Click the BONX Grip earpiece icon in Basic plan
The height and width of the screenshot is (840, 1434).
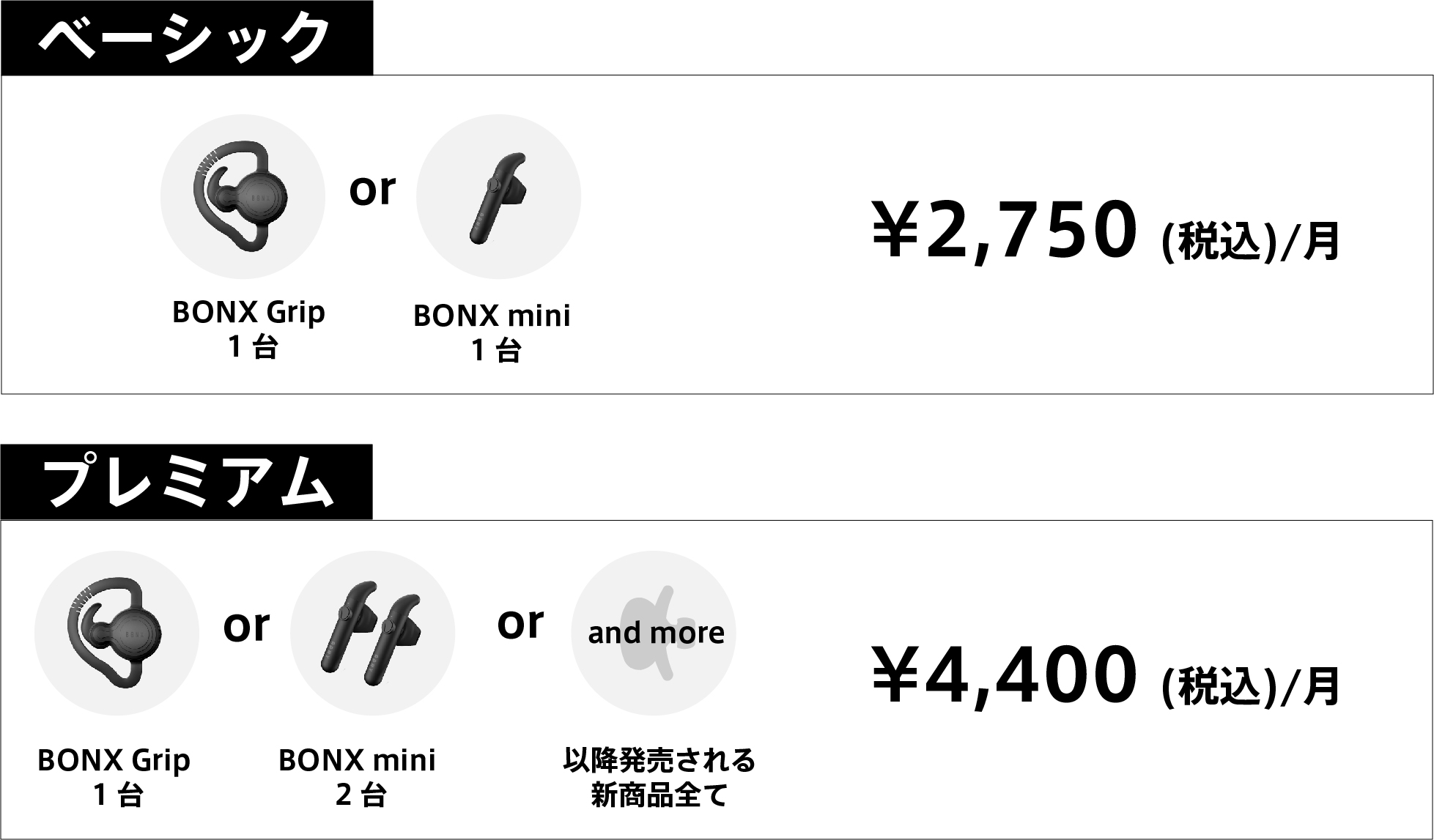(x=243, y=196)
